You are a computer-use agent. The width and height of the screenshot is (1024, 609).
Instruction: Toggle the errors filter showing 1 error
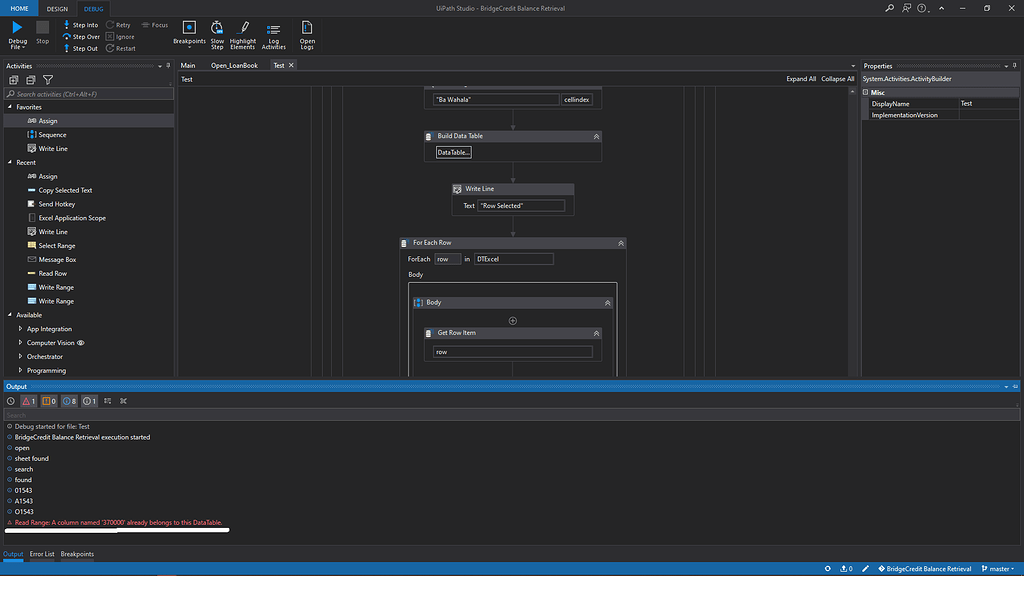point(30,400)
